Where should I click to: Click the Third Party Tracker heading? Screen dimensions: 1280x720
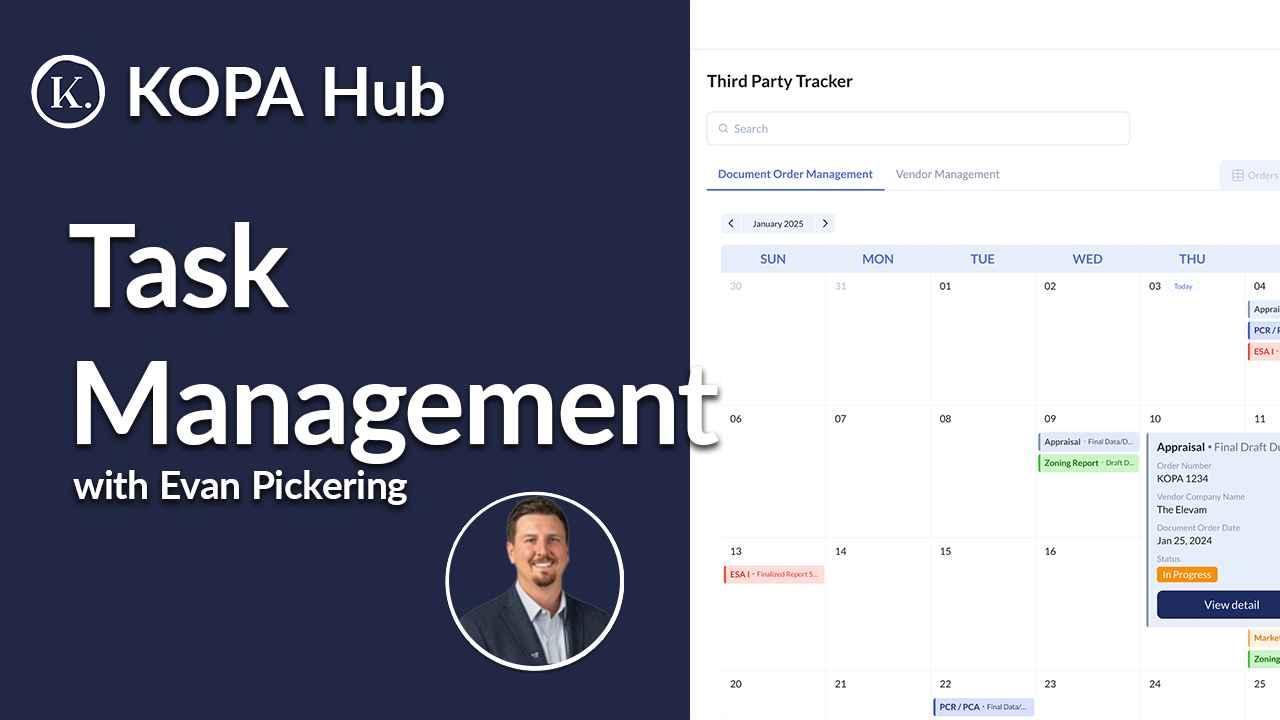(x=780, y=82)
